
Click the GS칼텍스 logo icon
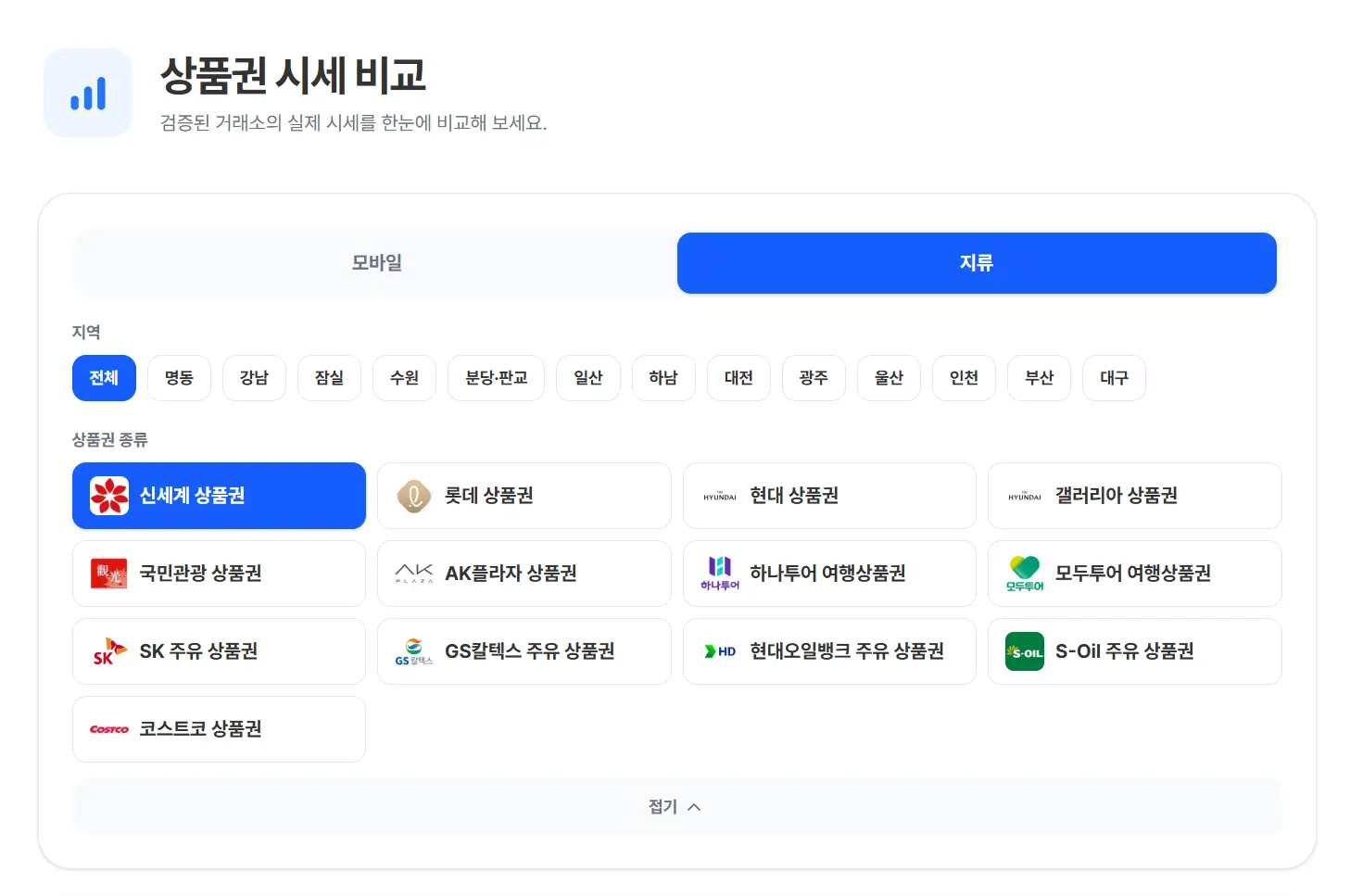(x=414, y=651)
